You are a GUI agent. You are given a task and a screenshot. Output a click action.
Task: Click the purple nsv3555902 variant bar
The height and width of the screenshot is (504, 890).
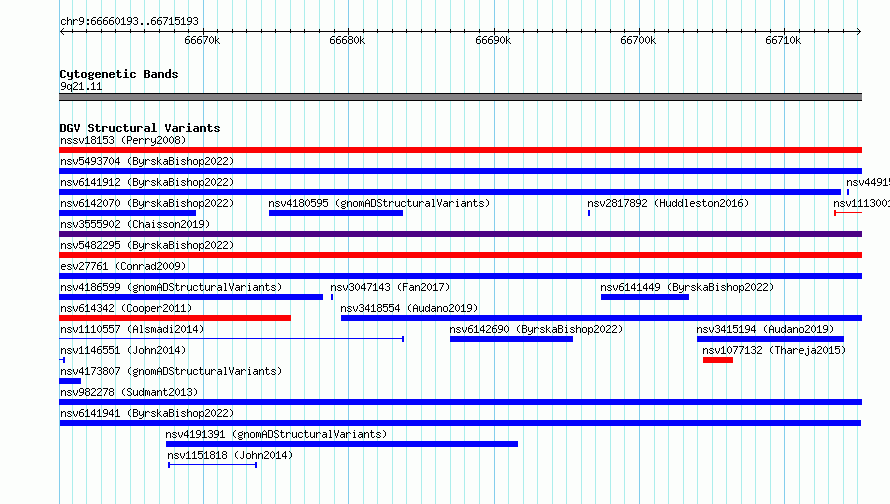460,234
